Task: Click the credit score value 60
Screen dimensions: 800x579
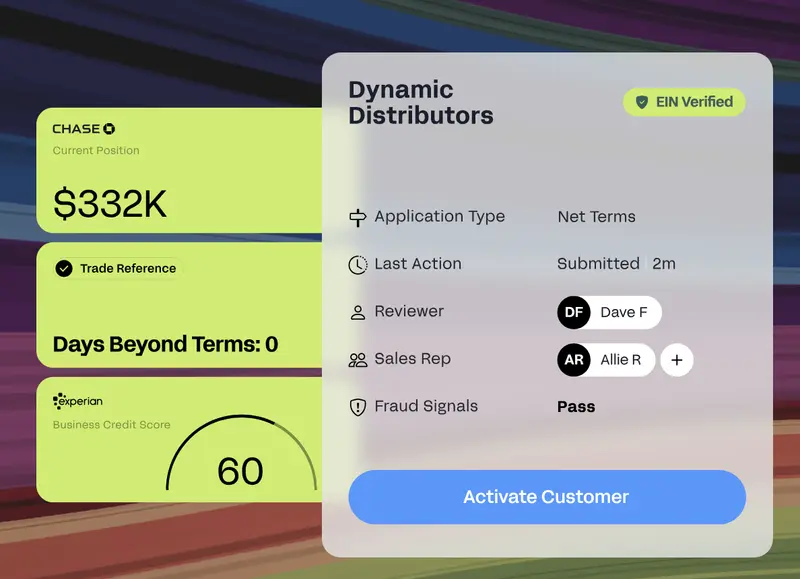Action: click(240, 471)
